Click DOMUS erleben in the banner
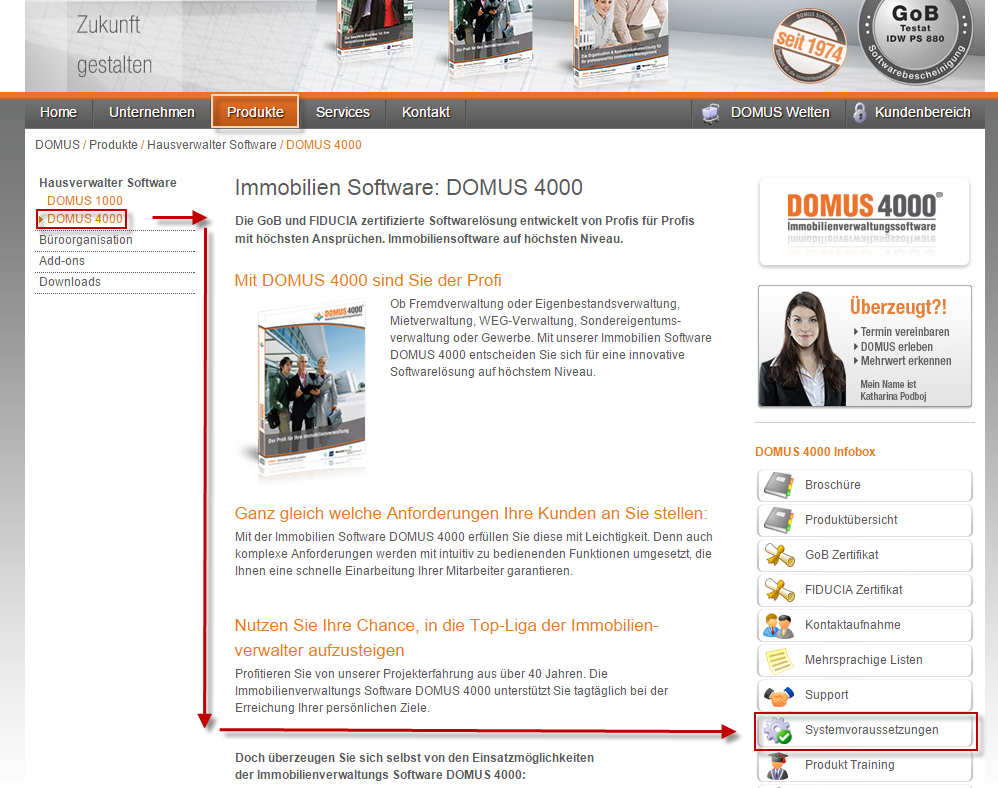 pos(896,347)
